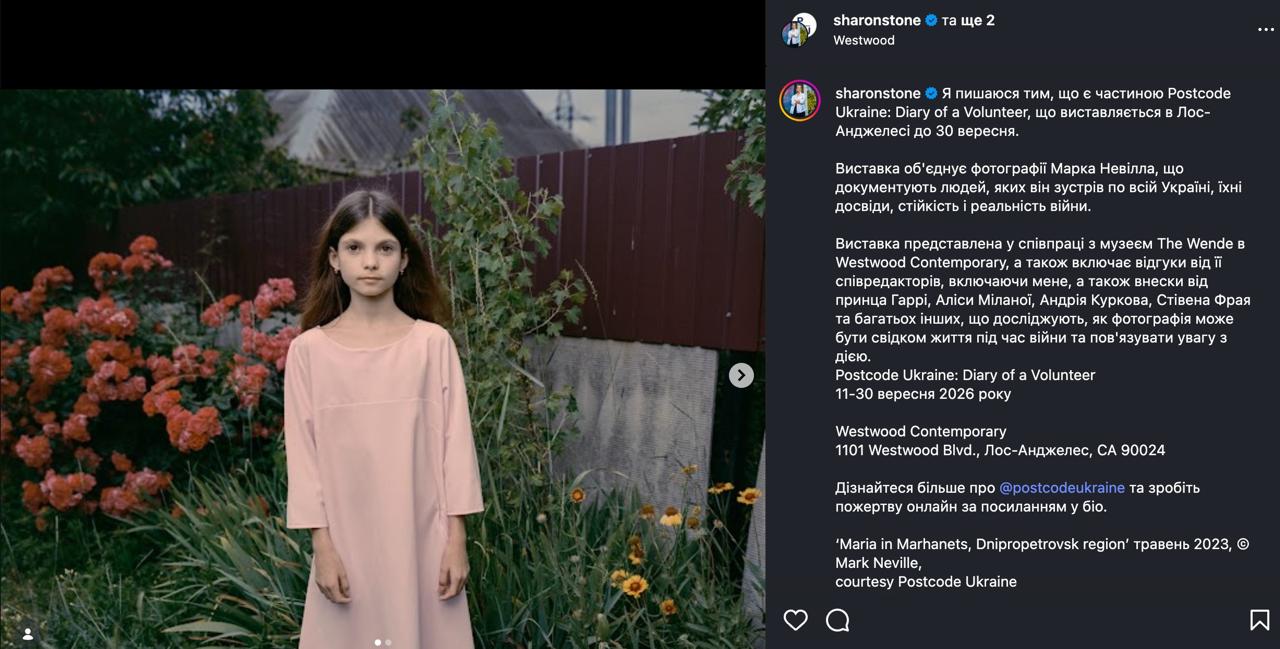Click the photo of the girl
This screenshot has width=1280, height=649.
pyautogui.click(x=382, y=369)
